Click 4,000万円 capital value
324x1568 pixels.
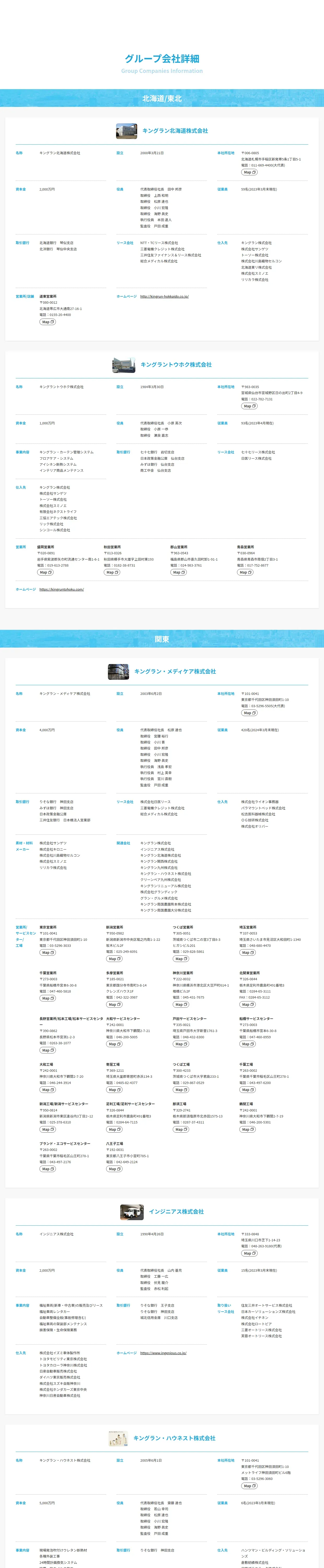click(x=47, y=730)
